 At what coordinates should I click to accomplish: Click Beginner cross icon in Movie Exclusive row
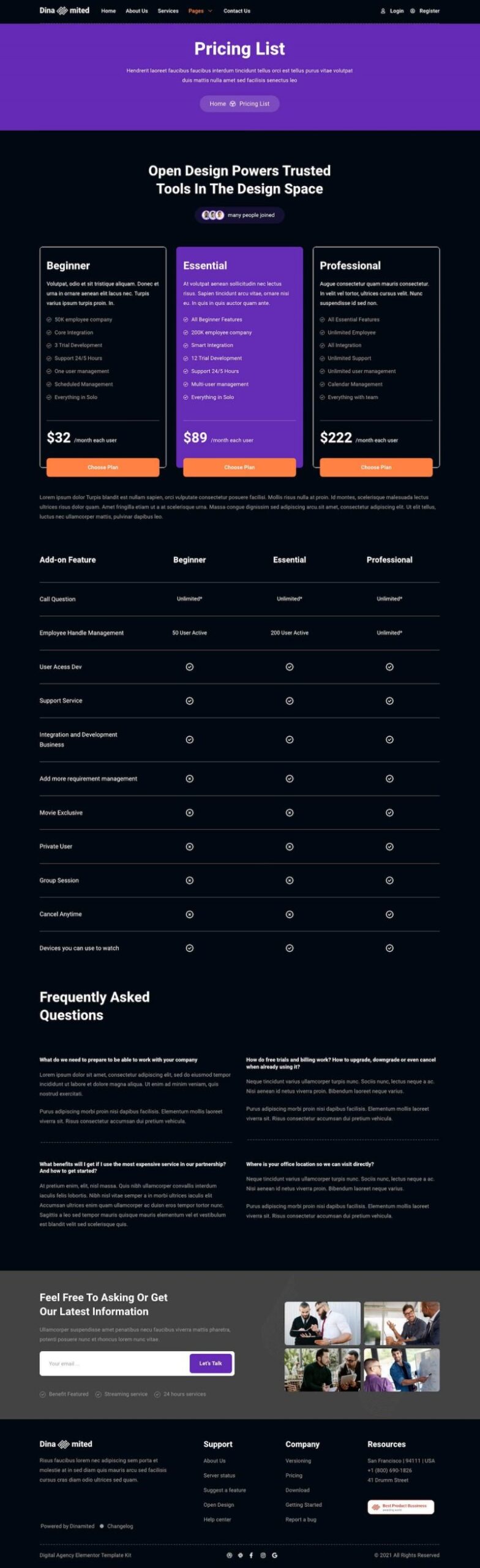190,813
